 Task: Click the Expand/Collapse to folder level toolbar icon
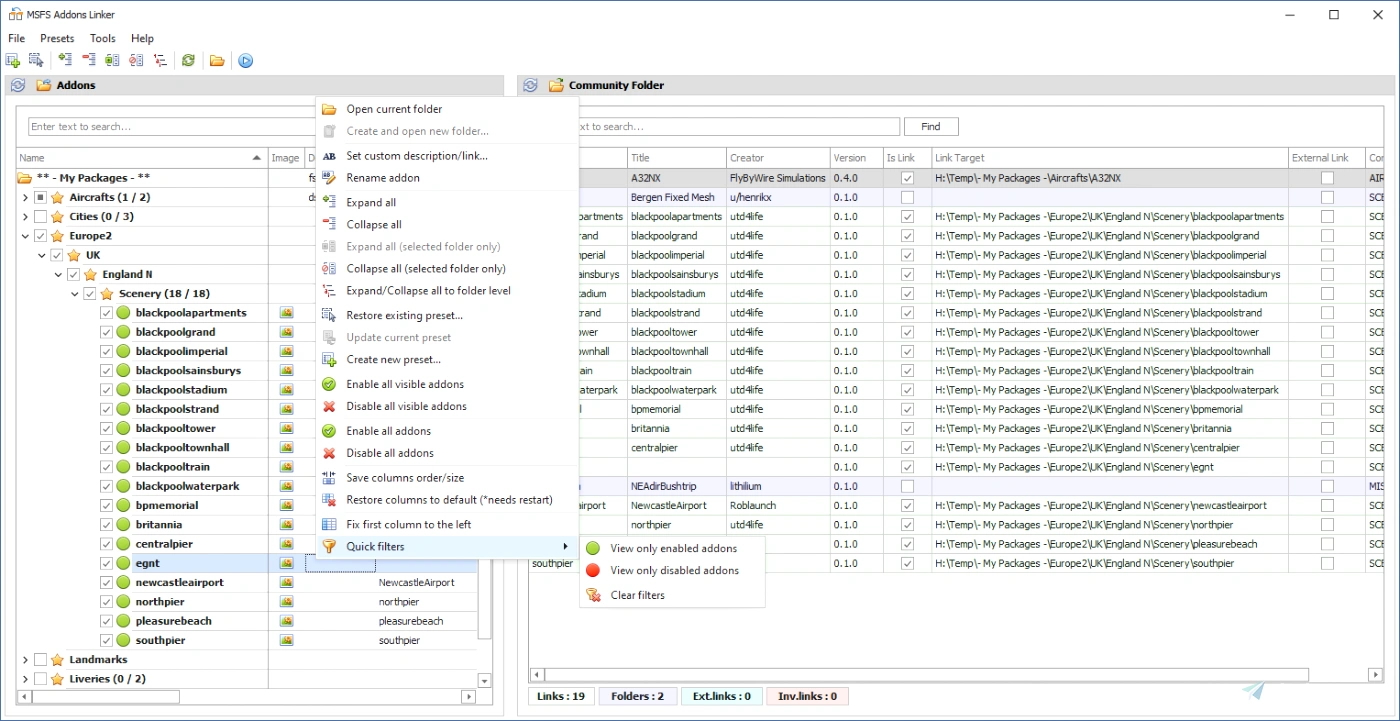[x=160, y=61]
